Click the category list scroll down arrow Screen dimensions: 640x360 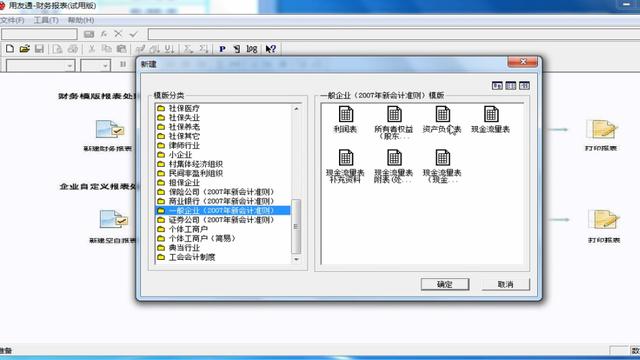(x=296, y=259)
